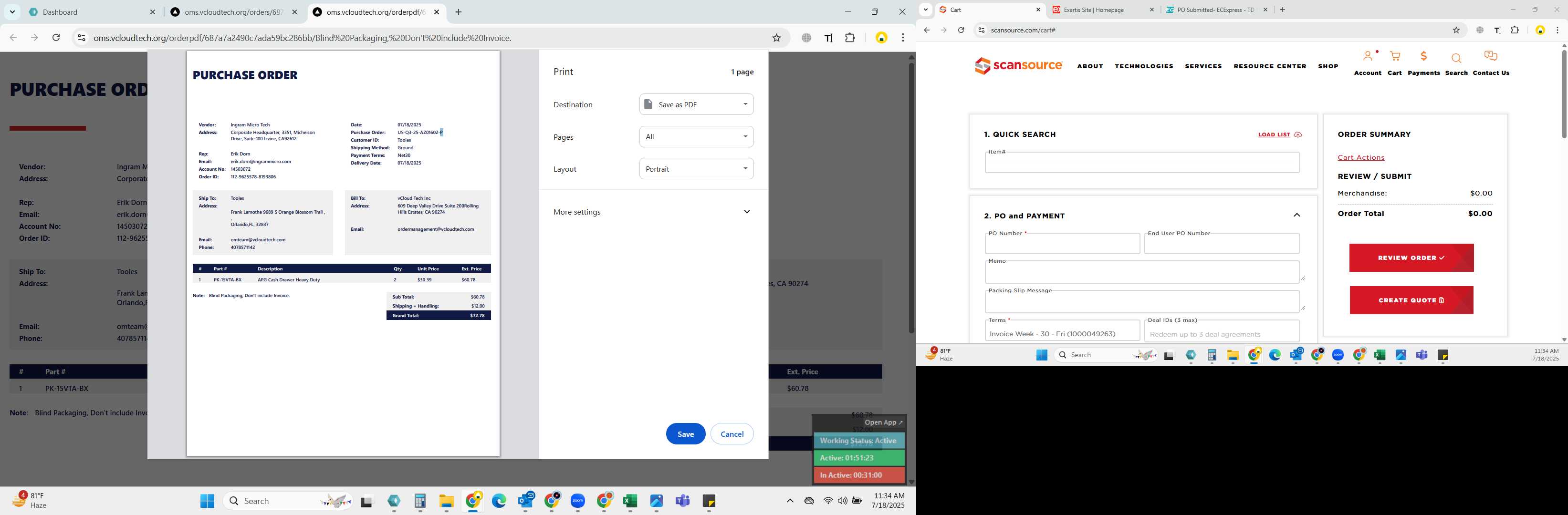Click the Memo text area
1568x515 pixels.
click(x=1142, y=272)
